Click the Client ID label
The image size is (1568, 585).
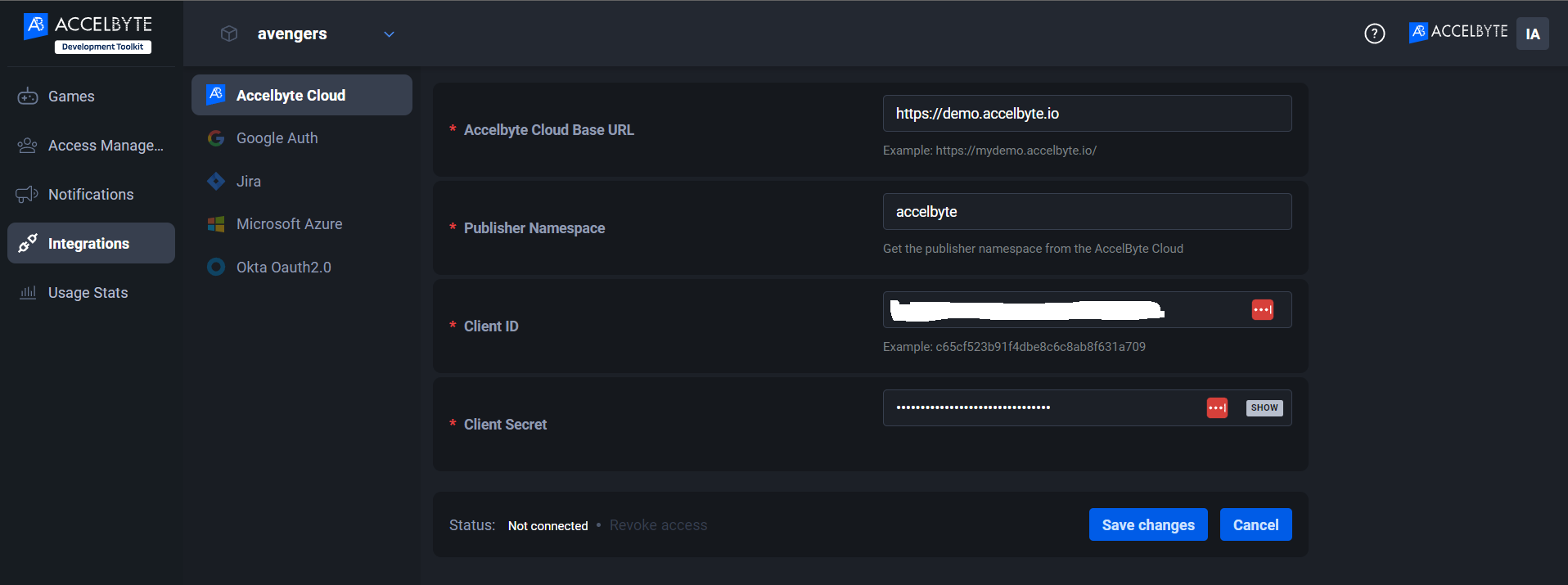click(x=491, y=326)
